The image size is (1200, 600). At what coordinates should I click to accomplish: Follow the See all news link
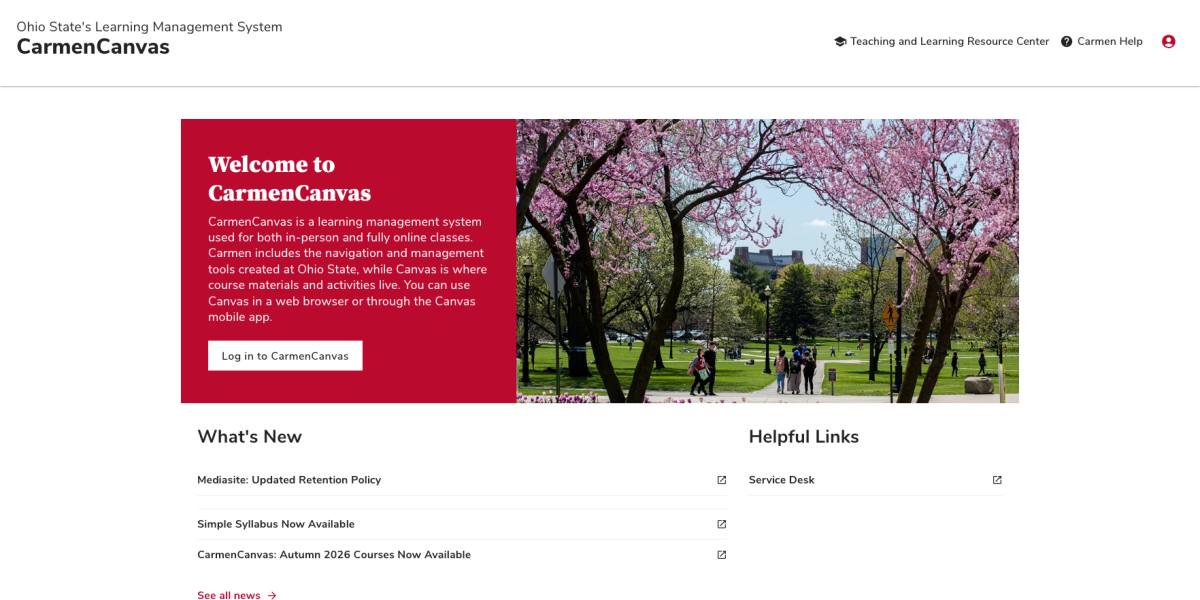pyautogui.click(x=229, y=596)
